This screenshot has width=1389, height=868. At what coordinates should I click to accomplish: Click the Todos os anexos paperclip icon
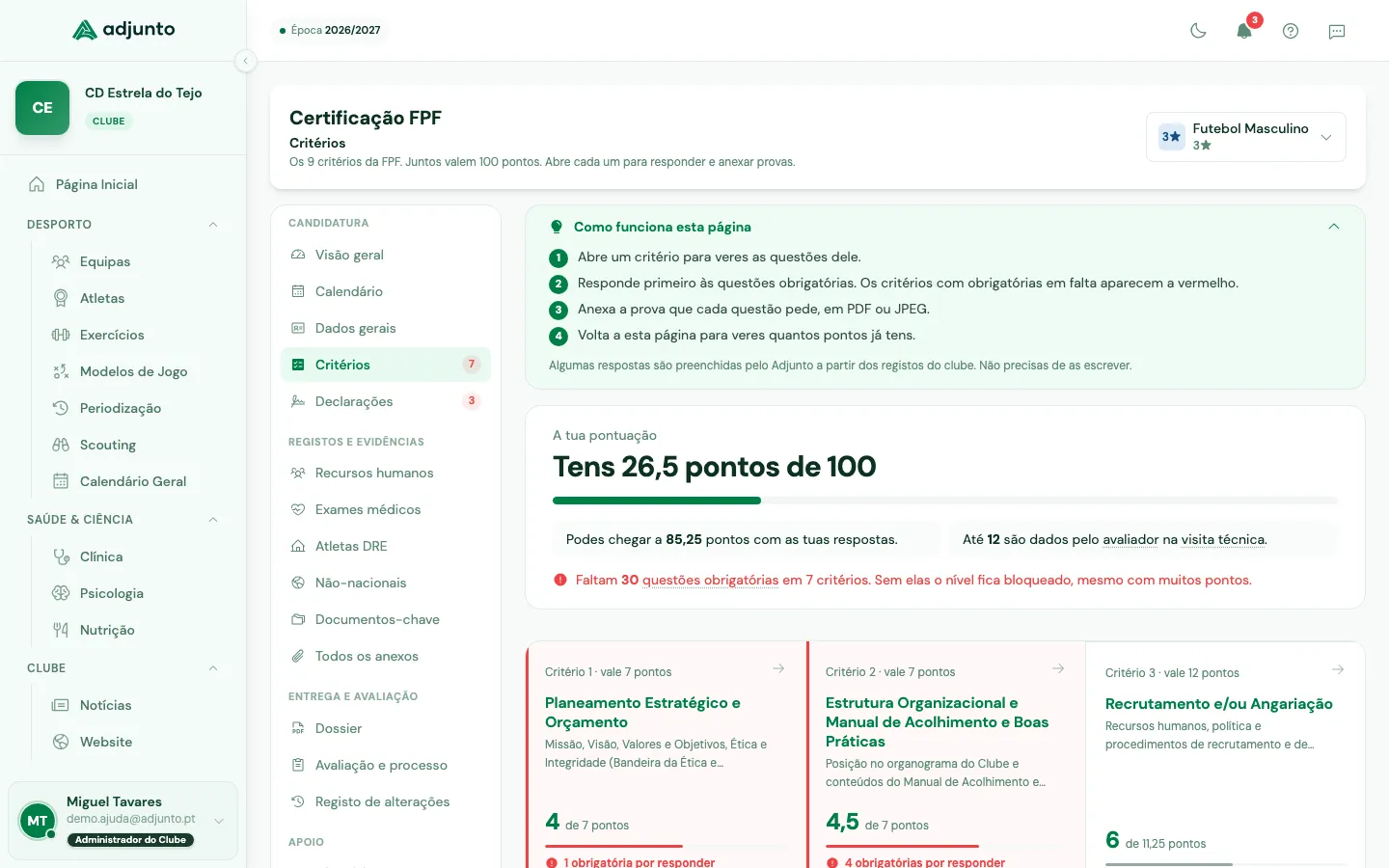298,656
